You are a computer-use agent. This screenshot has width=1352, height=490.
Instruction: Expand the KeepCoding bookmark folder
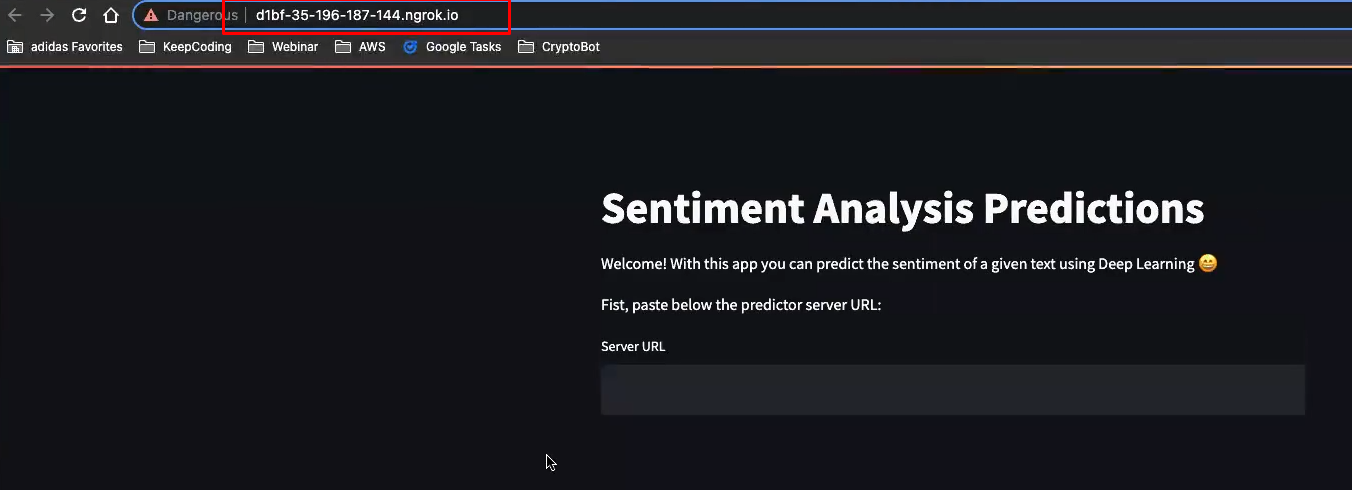tap(185, 46)
